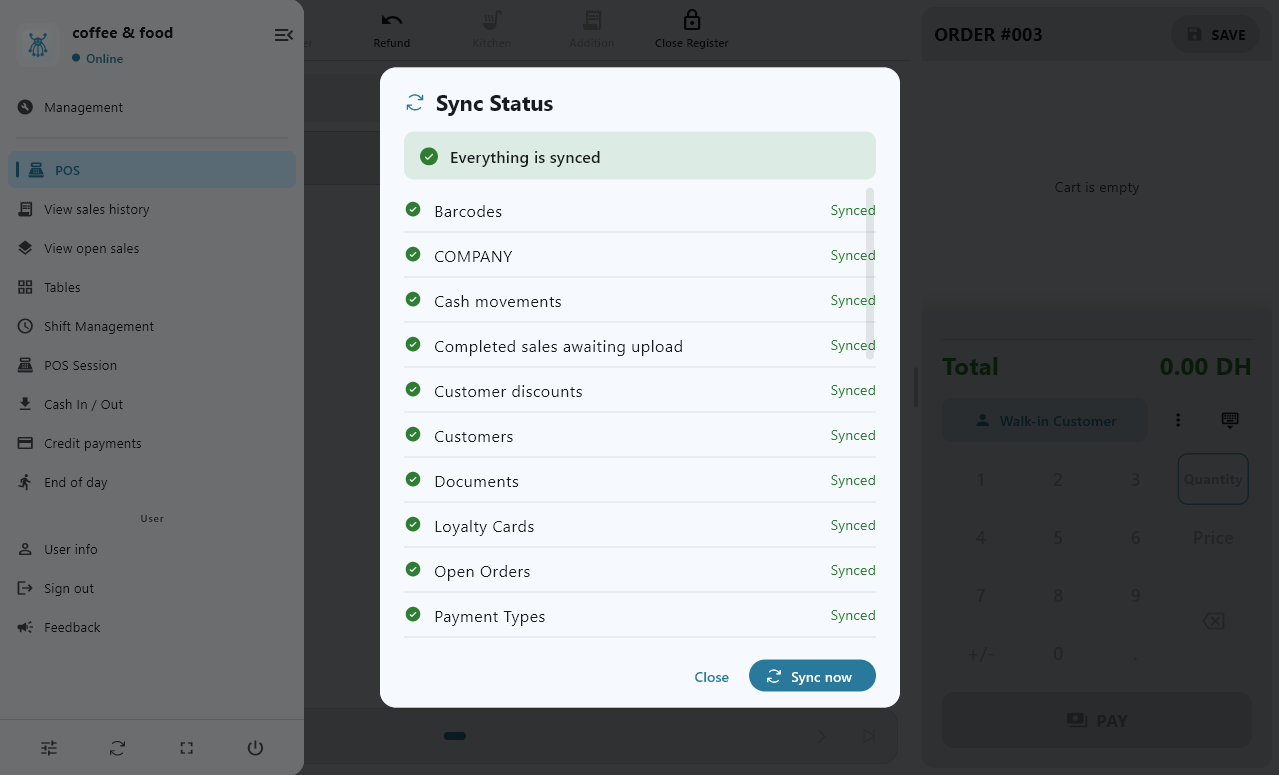Click the COMPANY row
1279x775 pixels.
[x=640, y=256]
